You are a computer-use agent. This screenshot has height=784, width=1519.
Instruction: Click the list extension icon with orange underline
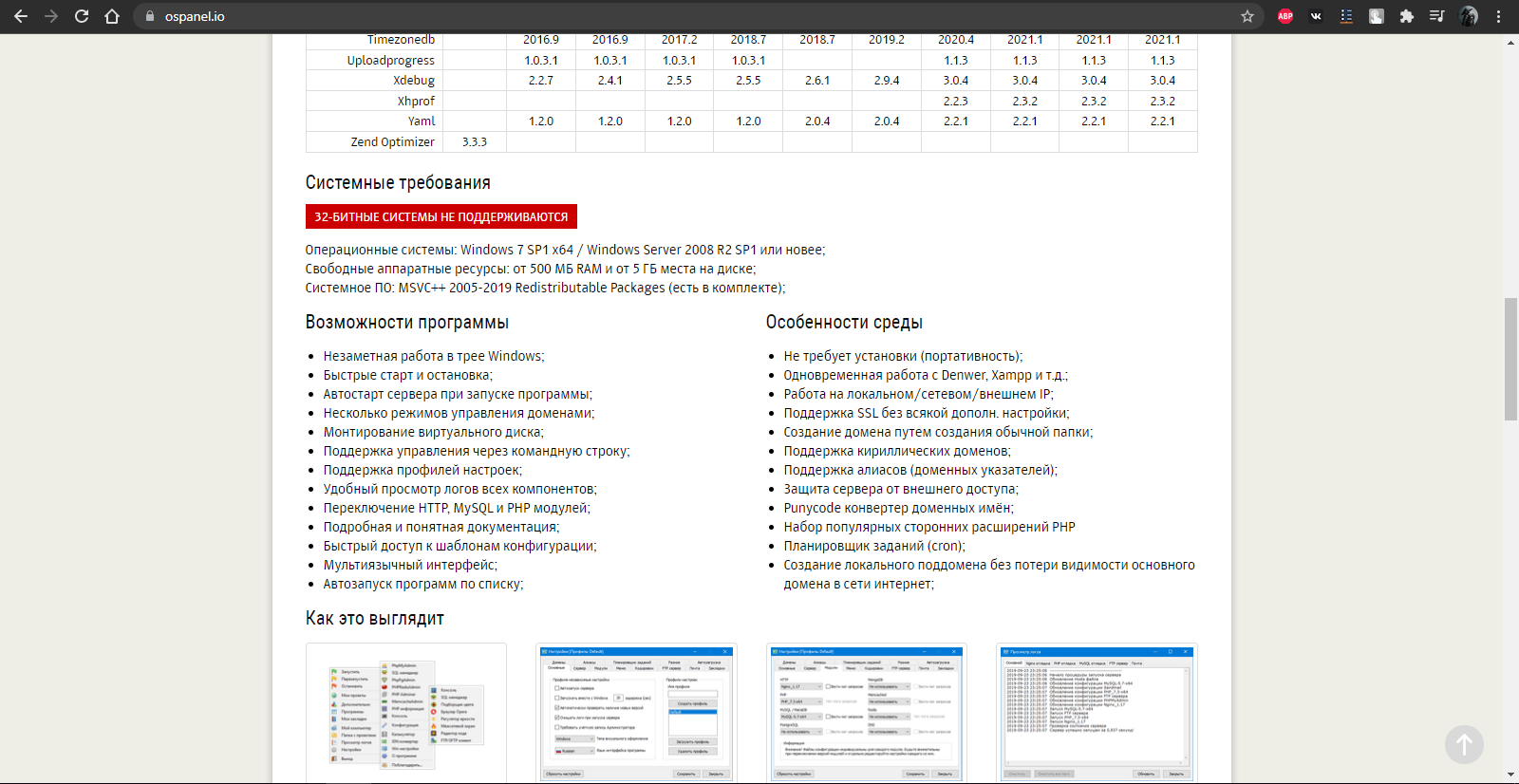coord(1346,16)
